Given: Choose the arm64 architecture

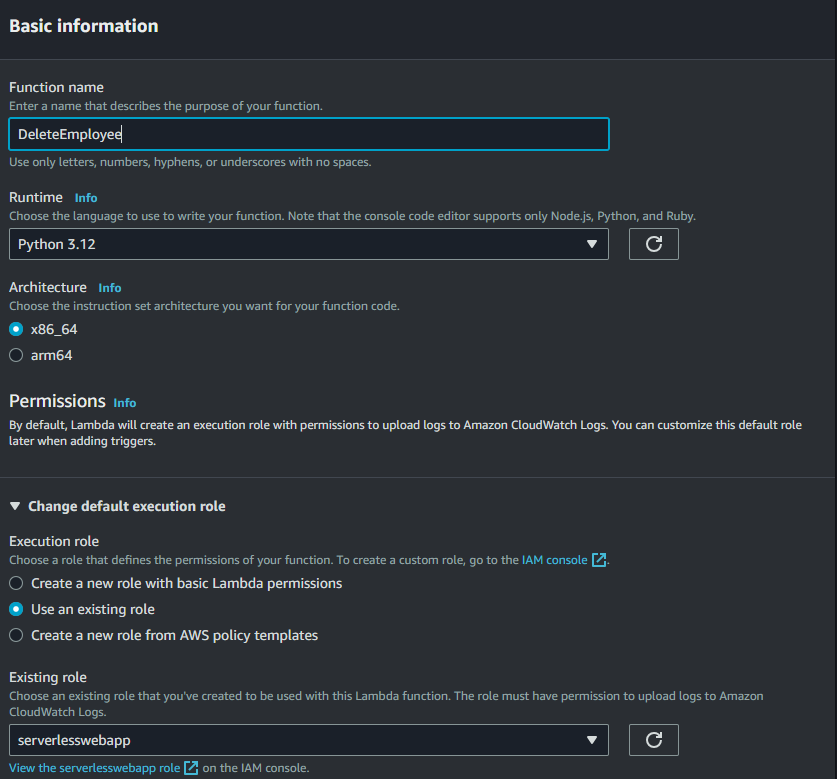Looking at the screenshot, I should (x=16, y=355).
